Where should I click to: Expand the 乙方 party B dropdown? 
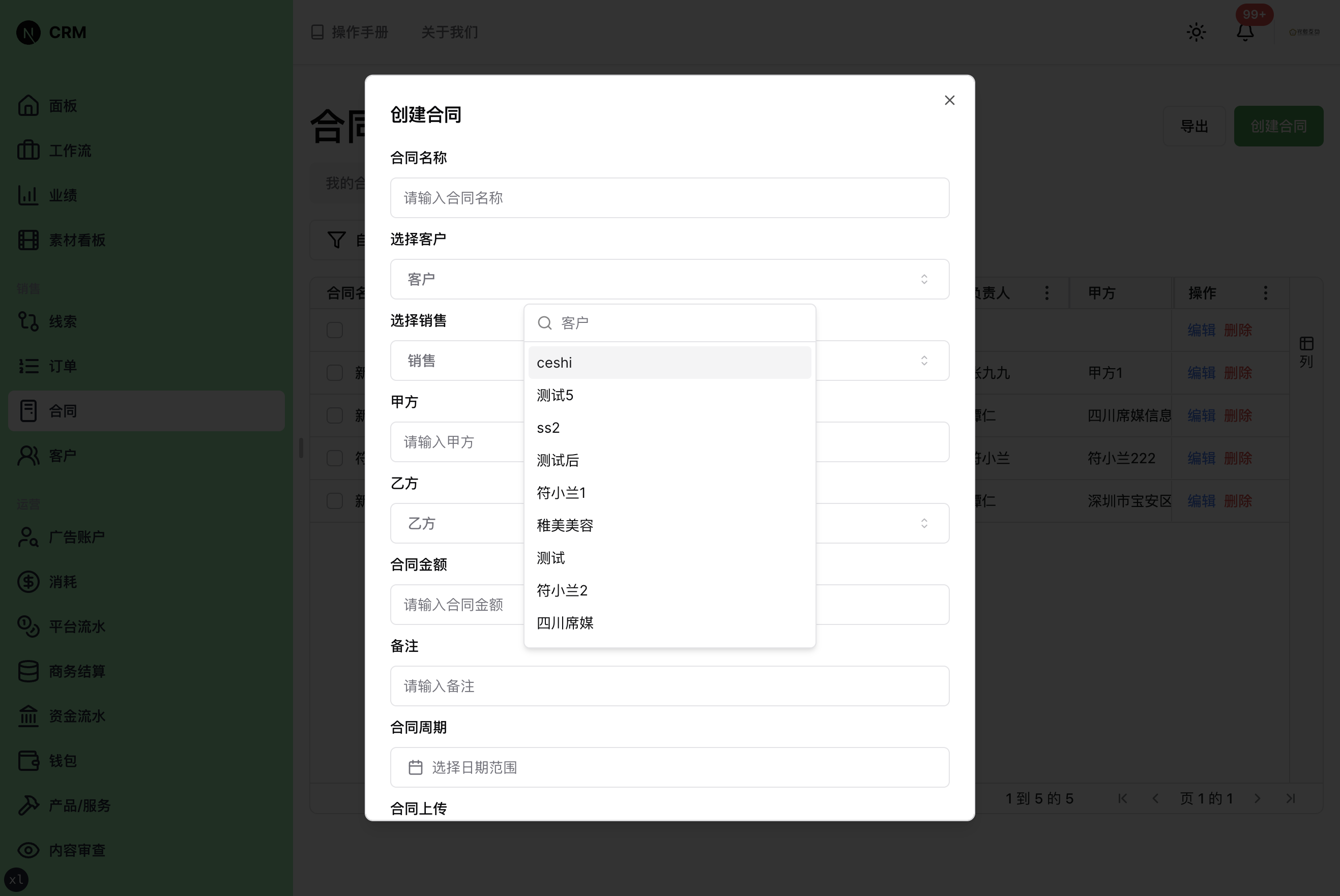tap(669, 523)
